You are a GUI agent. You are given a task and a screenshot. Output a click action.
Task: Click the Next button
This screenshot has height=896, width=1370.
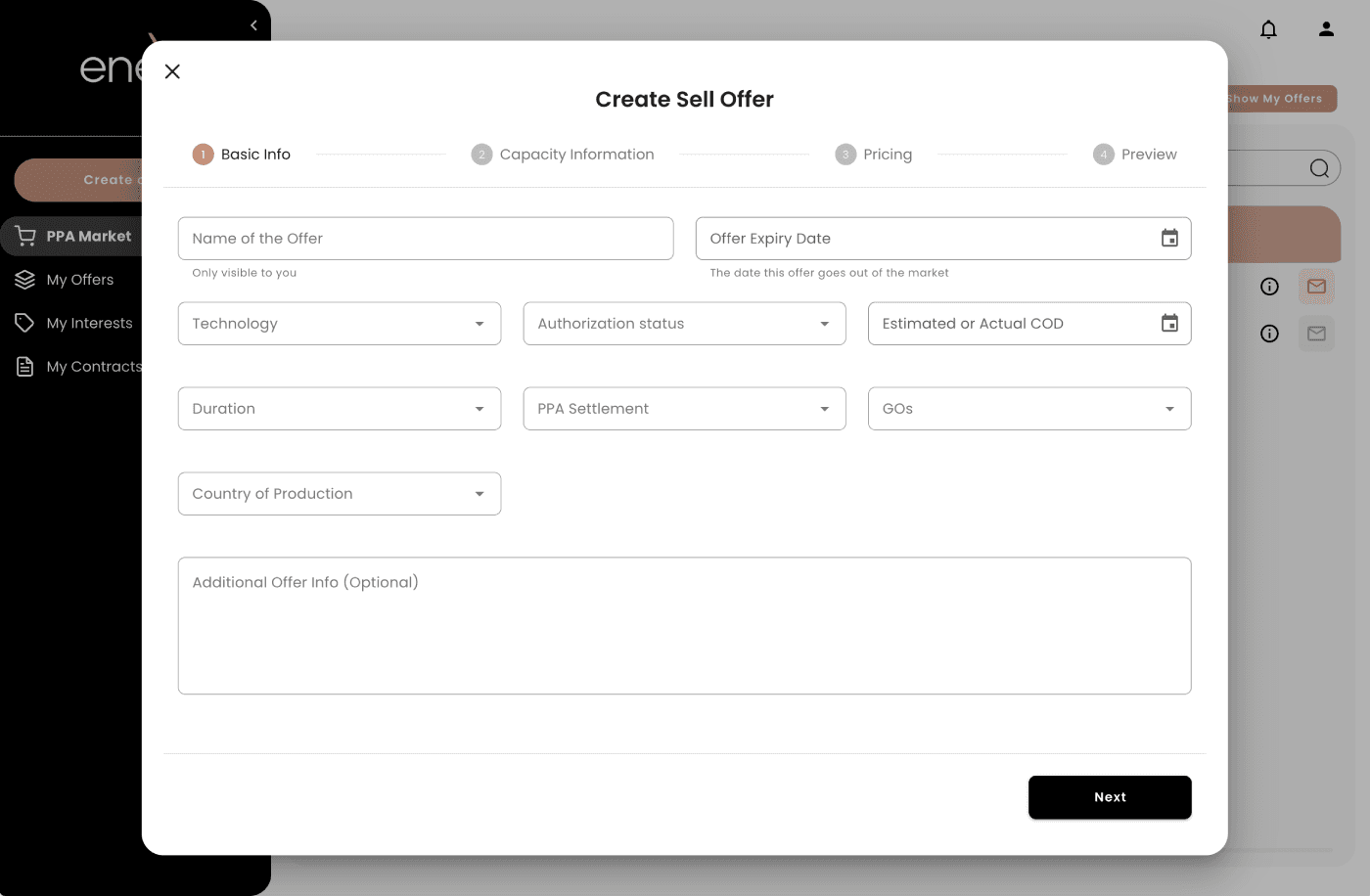(x=1110, y=797)
